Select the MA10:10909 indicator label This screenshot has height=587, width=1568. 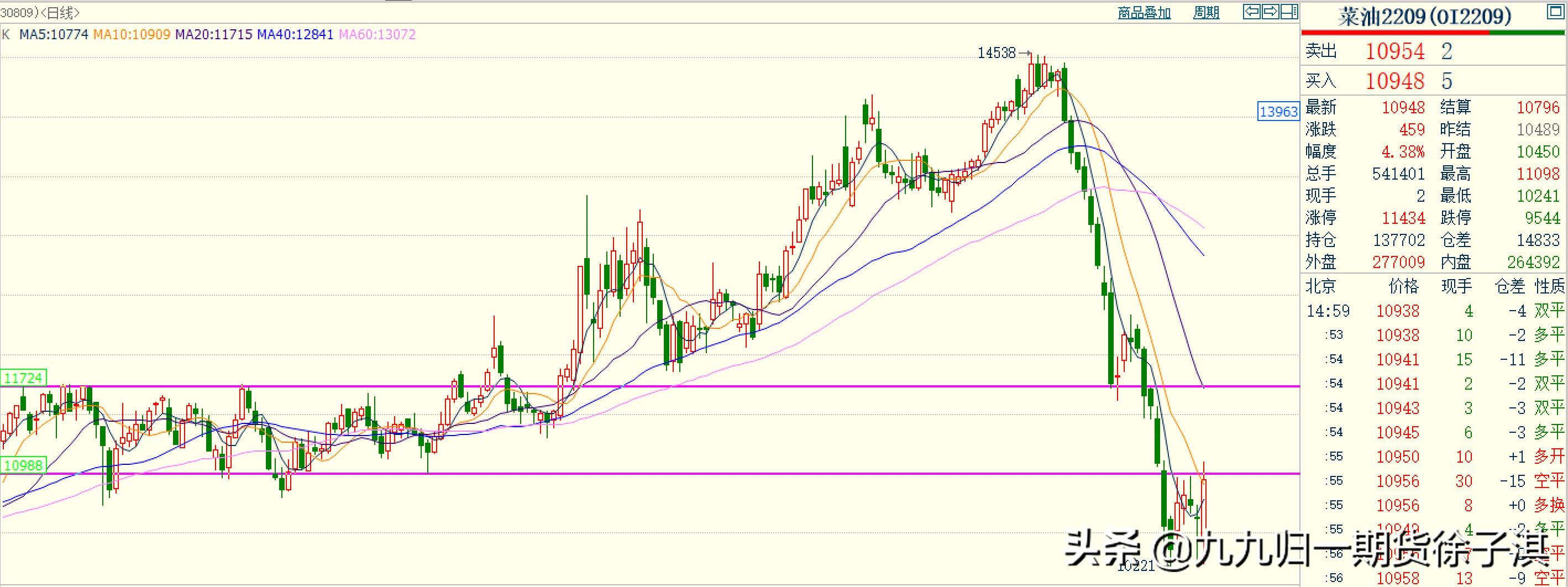coord(132,34)
